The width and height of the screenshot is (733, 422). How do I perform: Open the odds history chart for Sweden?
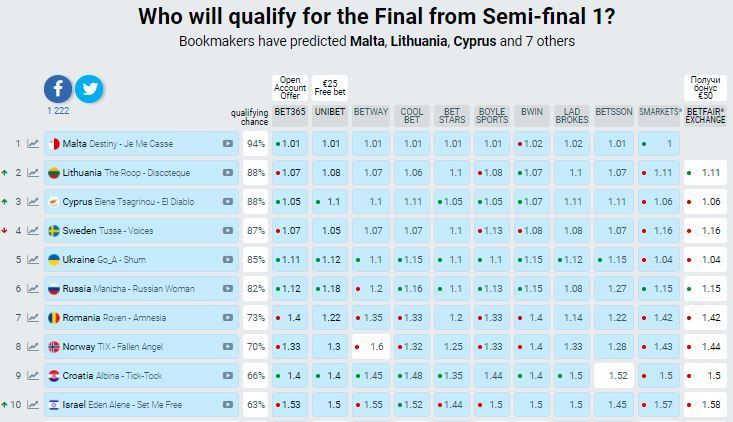(x=33, y=231)
